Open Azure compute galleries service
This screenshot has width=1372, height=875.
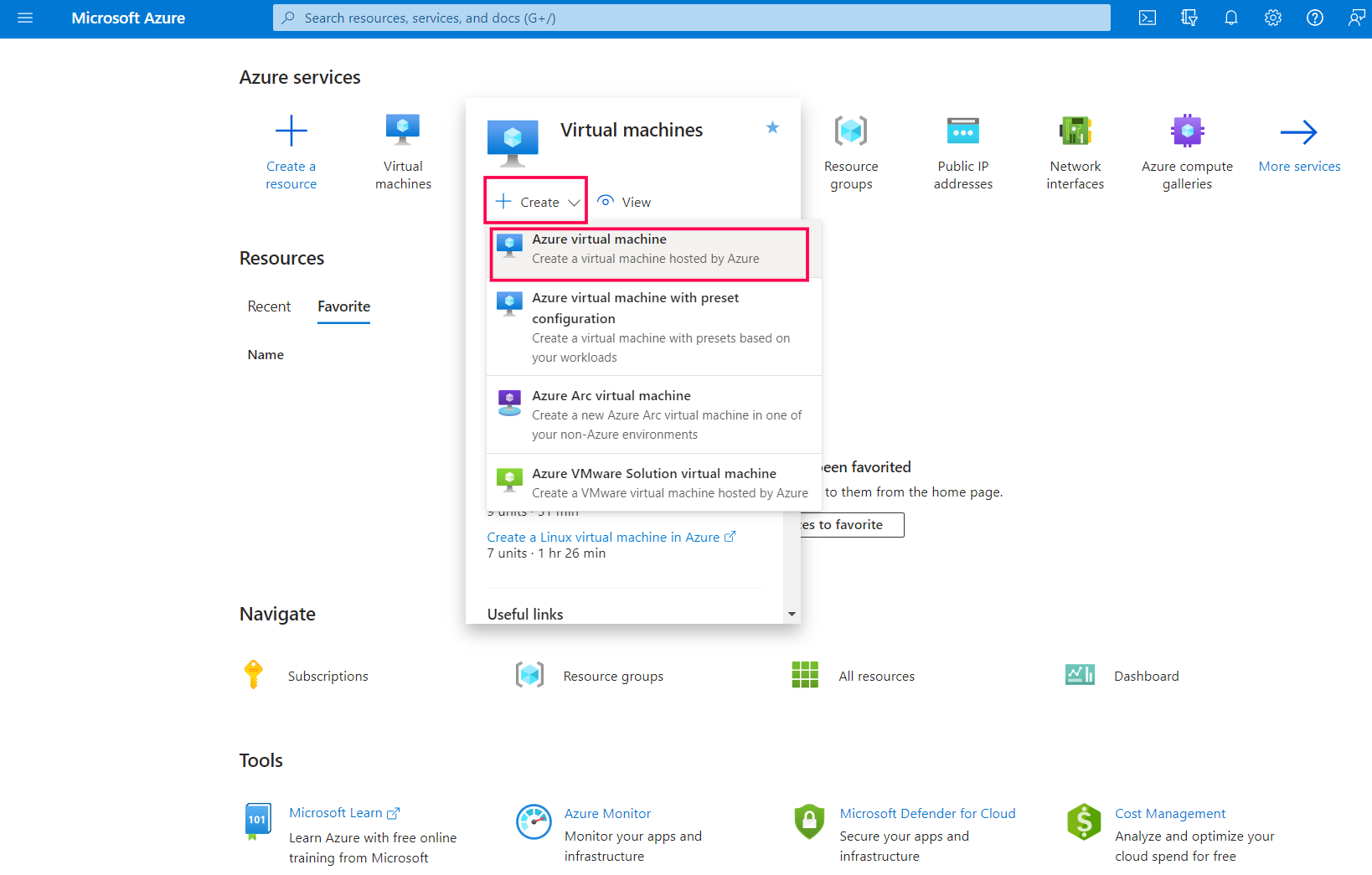1186,152
